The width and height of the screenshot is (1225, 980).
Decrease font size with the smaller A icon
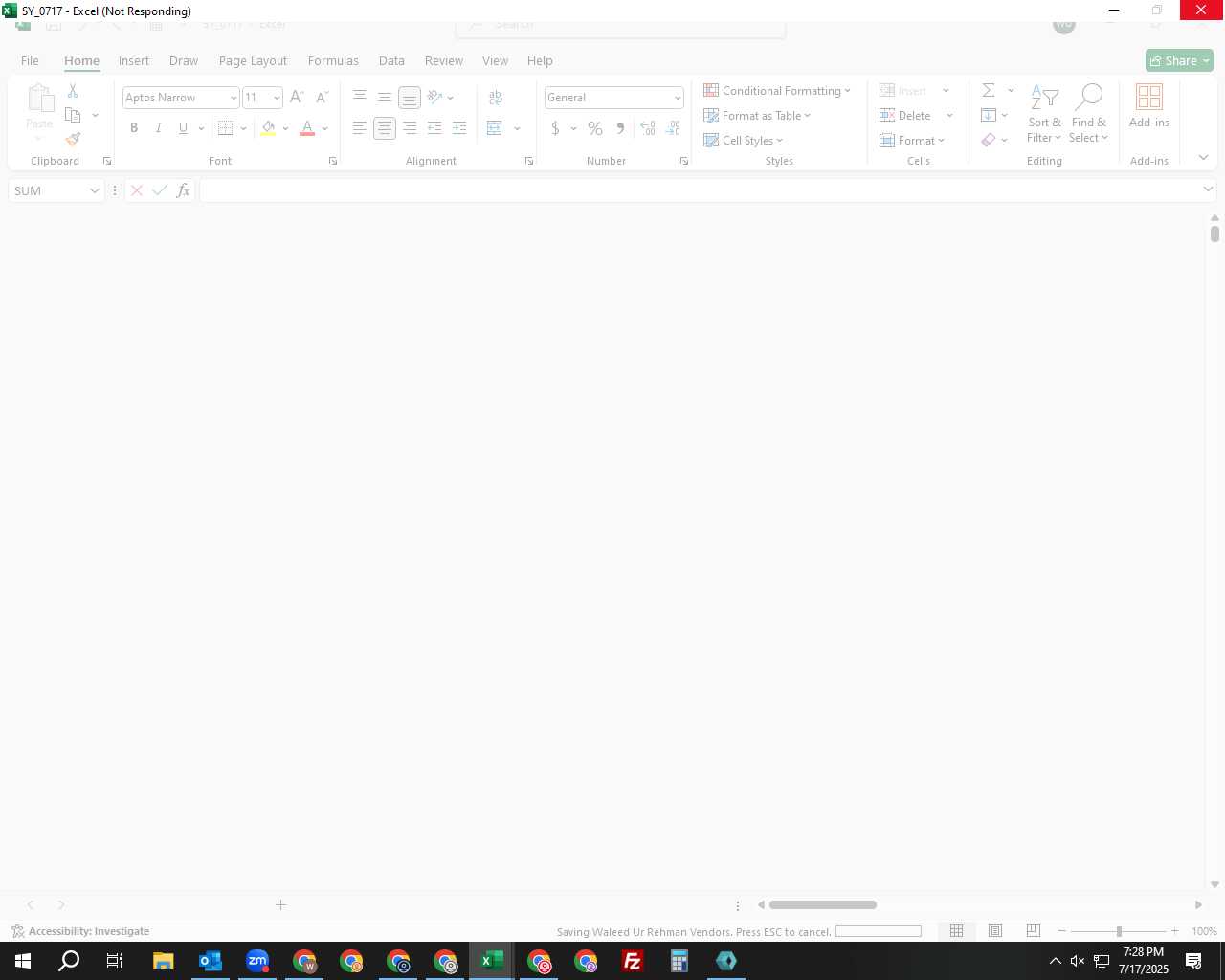(x=322, y=97)
